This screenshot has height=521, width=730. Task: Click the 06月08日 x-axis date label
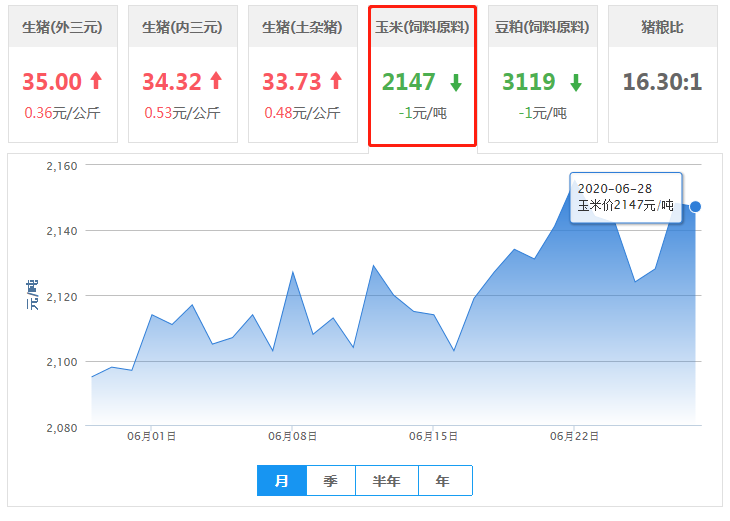(x=292, y=436)
